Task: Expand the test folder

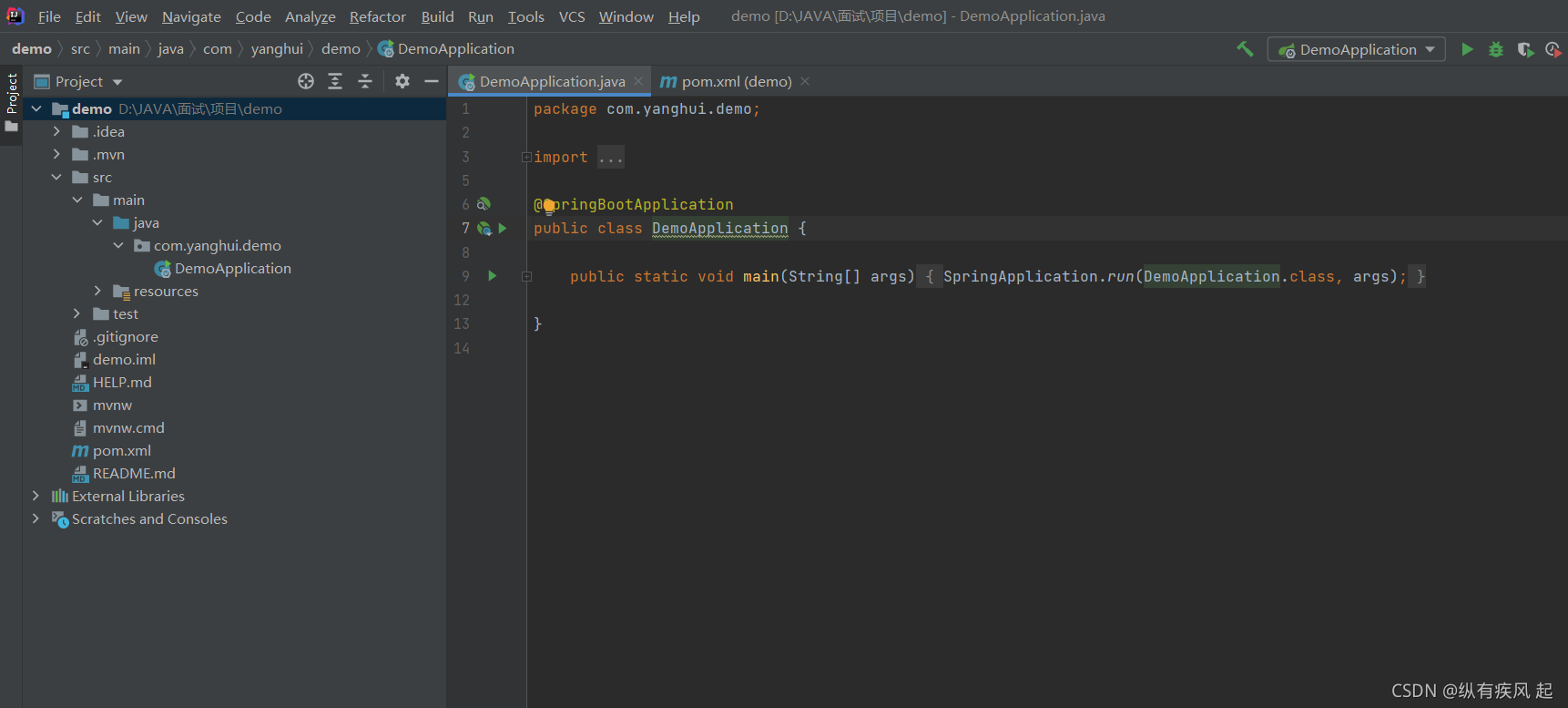Action: point(77,313)
